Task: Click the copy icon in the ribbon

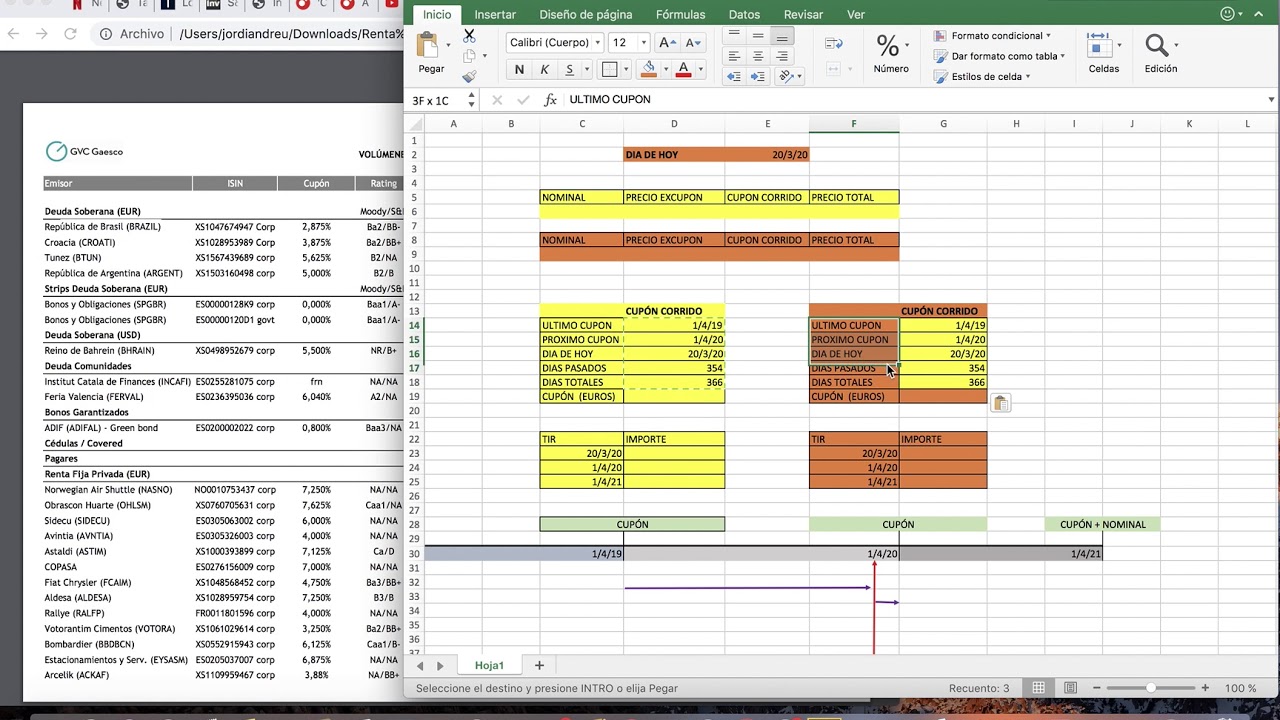Action: click(x=469, y=56)
